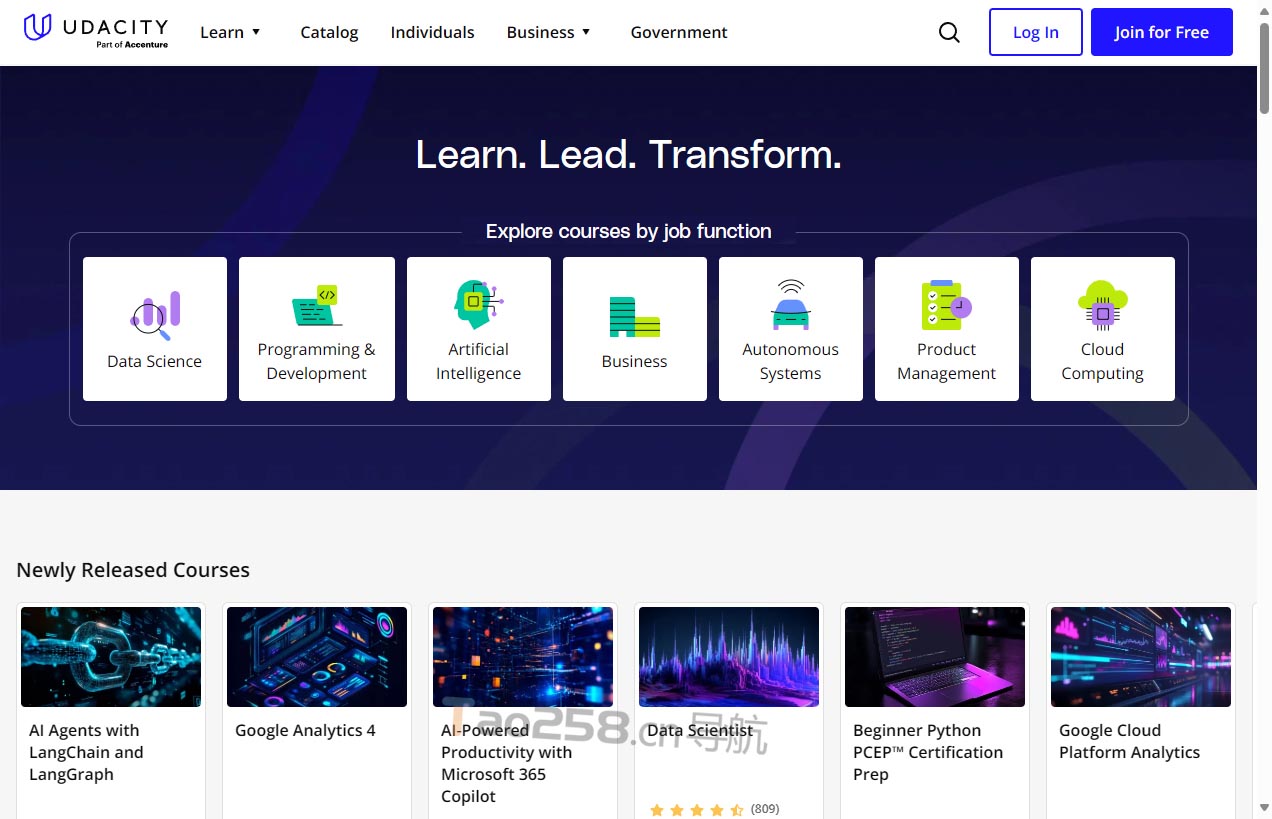Click the Log In button
Image resolution: width=1272 pixels, height=819 pixels.
1036,32
